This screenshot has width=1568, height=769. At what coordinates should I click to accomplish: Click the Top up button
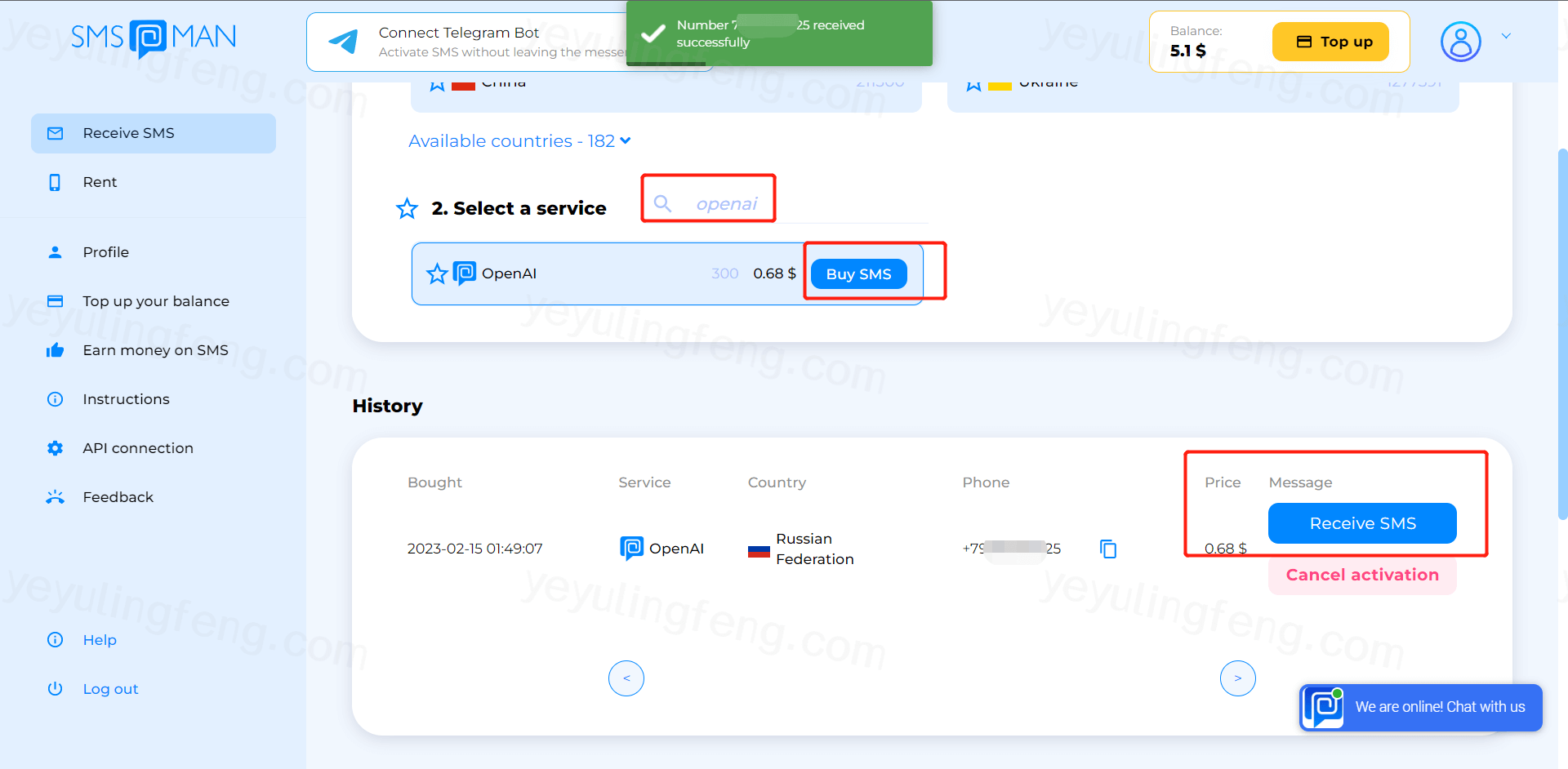click(x=1330, y=42)
